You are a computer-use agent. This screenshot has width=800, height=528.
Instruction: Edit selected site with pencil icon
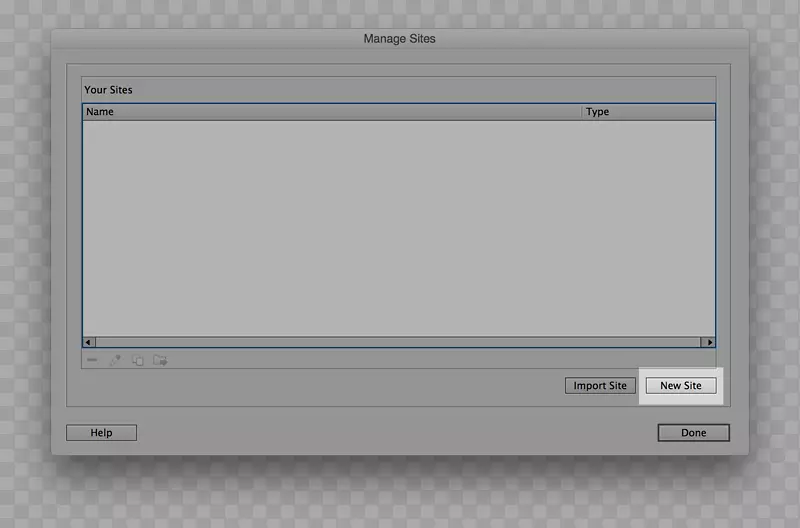pyautogui.click(x=115, y=360)
